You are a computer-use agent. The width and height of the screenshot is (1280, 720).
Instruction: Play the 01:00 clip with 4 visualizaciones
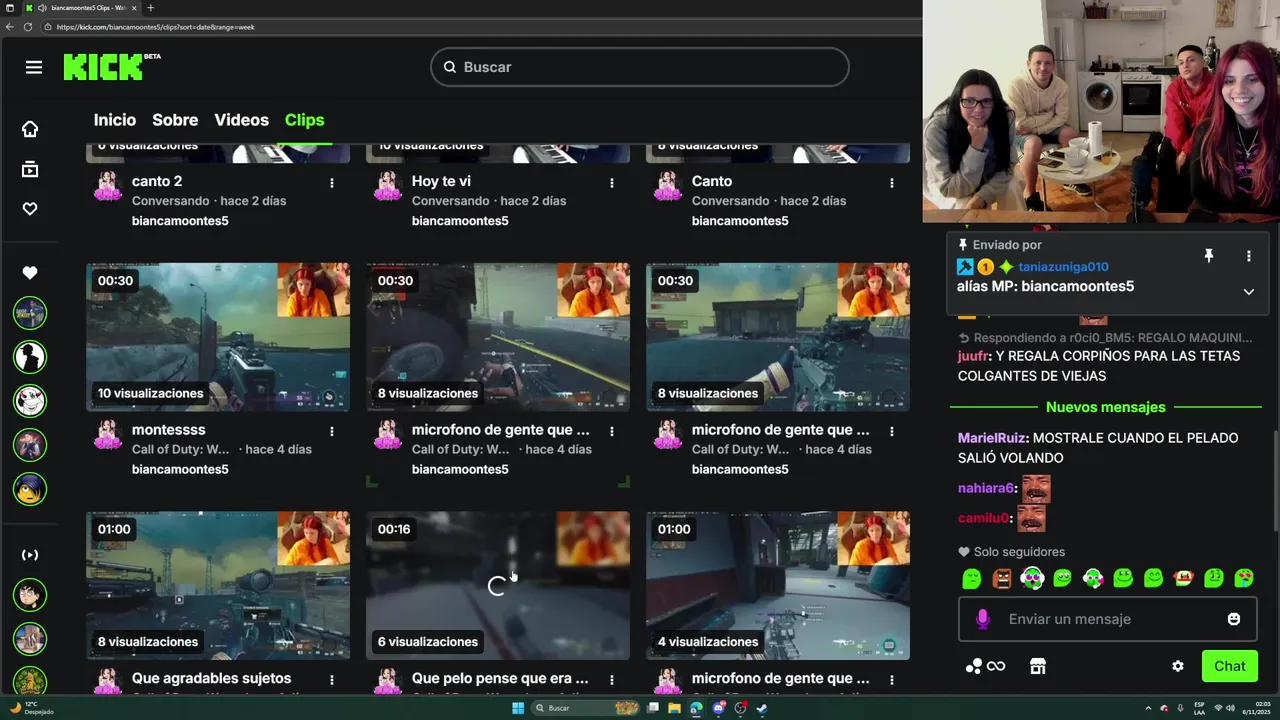tap(778, 585)
